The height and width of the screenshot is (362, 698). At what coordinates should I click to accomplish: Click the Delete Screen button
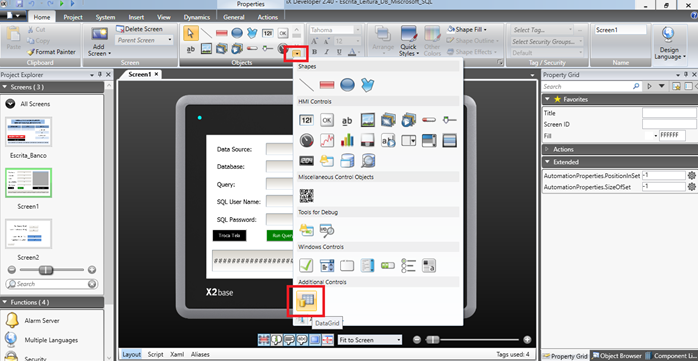click(x=139, y=29)
